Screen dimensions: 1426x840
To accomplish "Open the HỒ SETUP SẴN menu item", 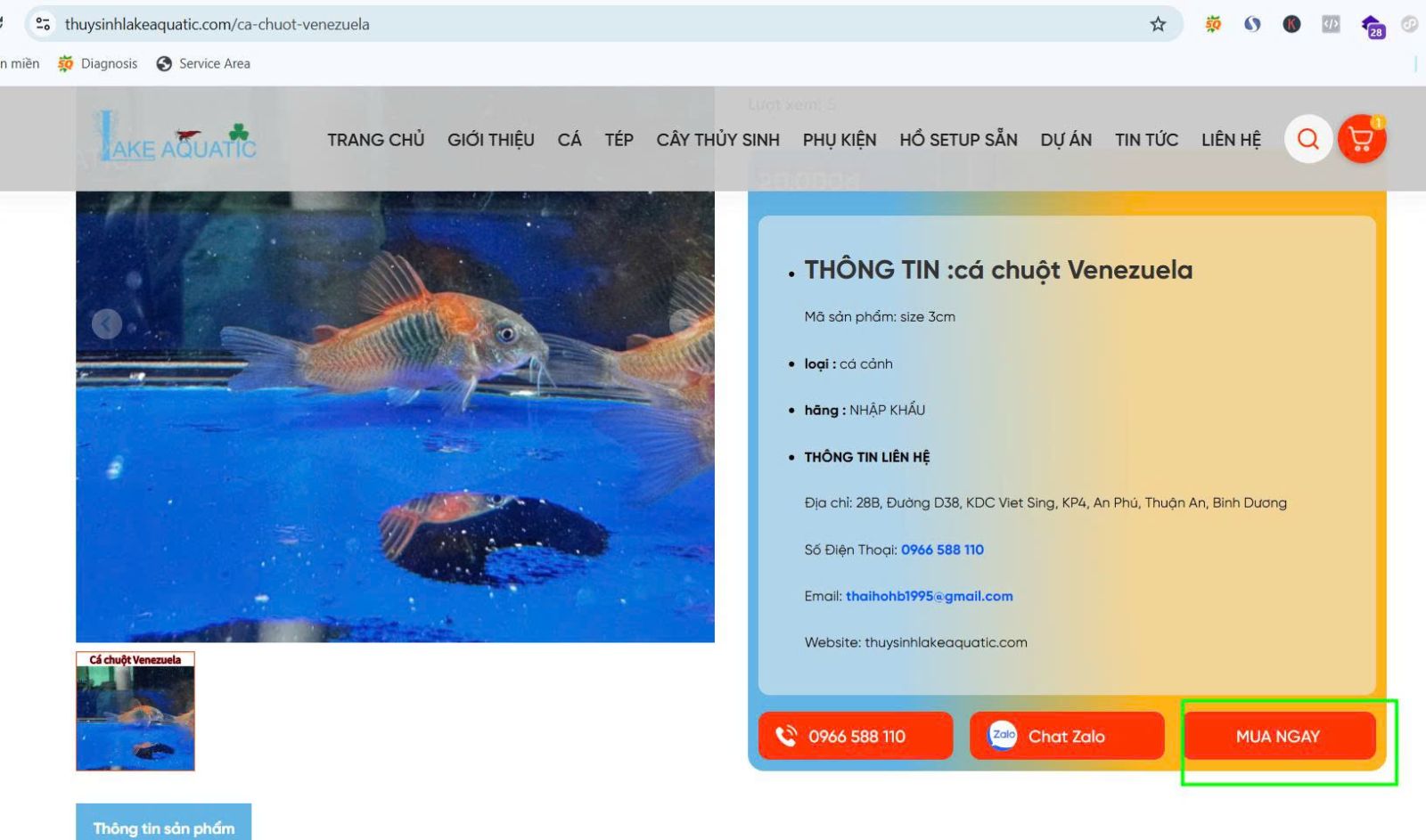I will click(958, 140).
